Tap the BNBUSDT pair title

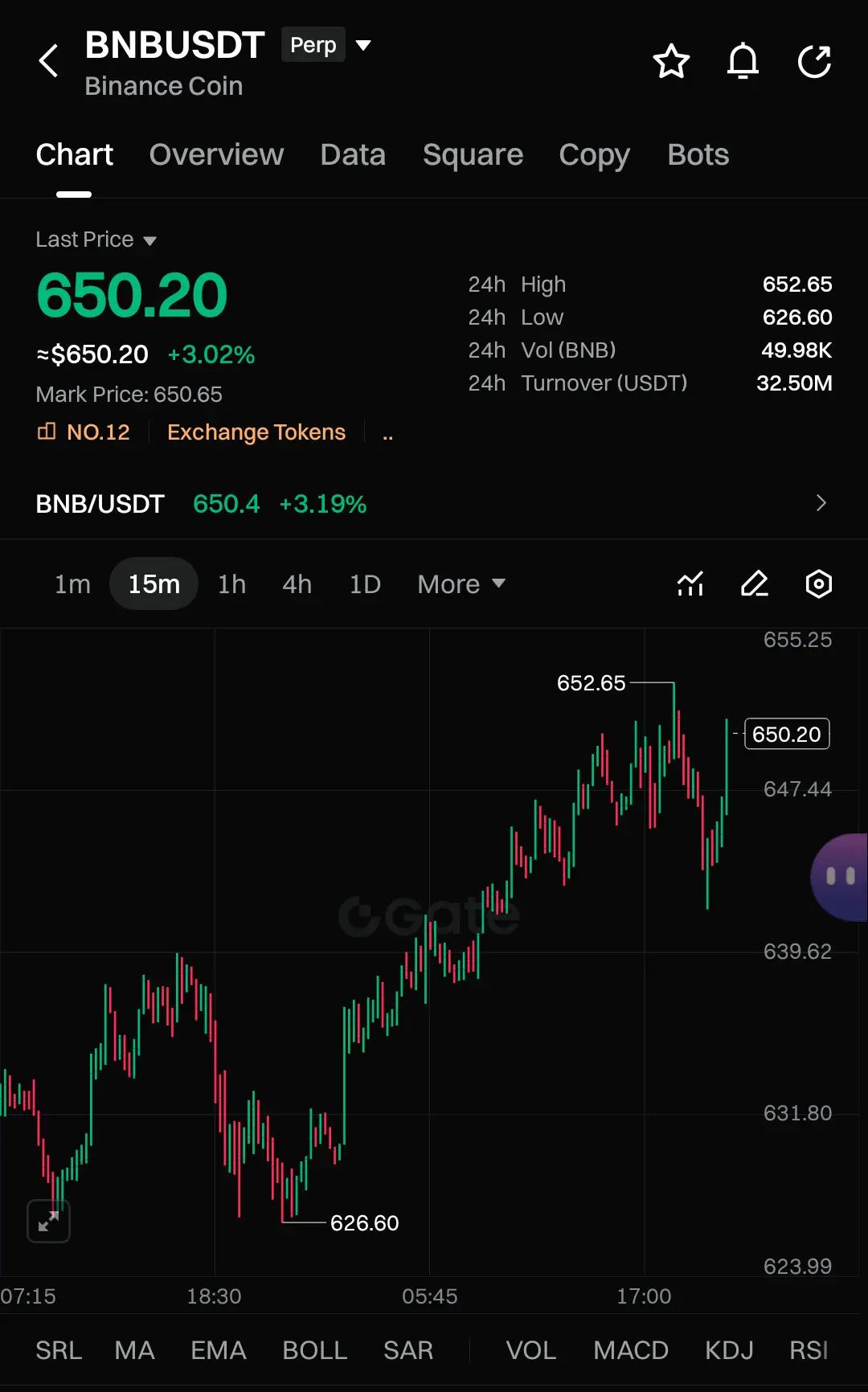coord(174,45)
